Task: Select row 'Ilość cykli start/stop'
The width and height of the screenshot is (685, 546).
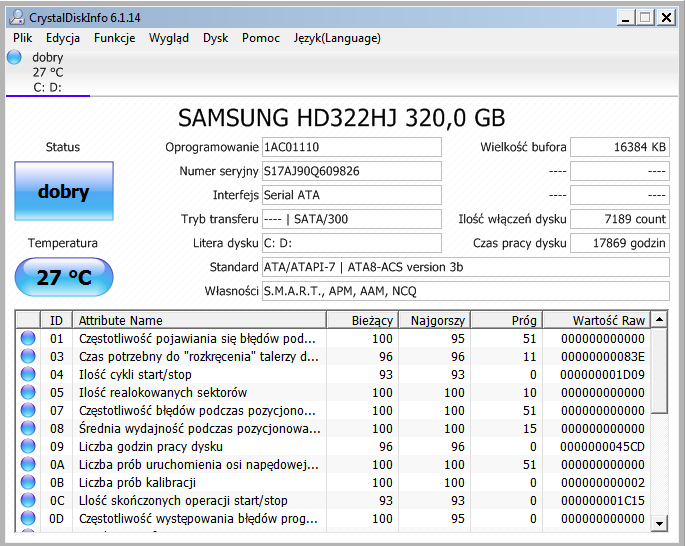Action: (333, 374)
